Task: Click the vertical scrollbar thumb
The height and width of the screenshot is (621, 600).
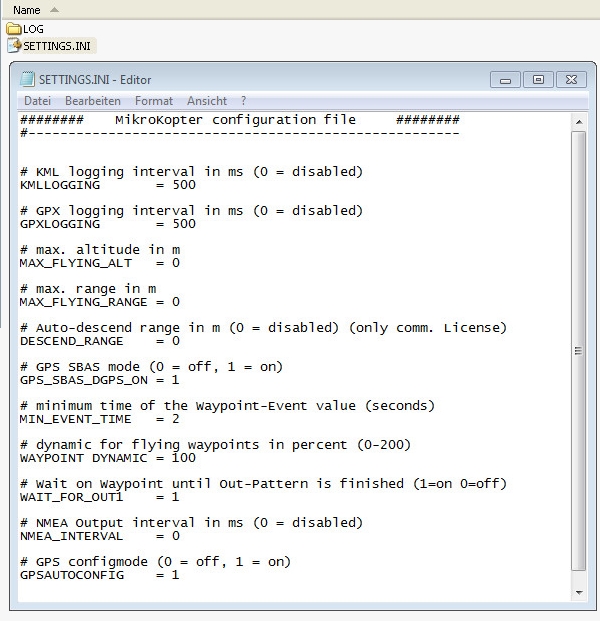Action: click(x=579, y=350)
